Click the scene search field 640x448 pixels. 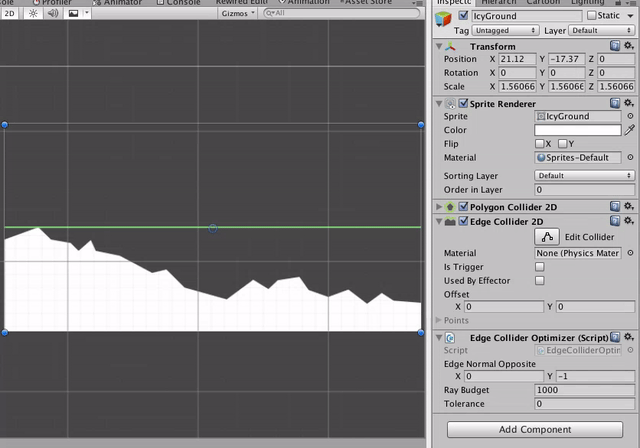click(x=341, y=13)
